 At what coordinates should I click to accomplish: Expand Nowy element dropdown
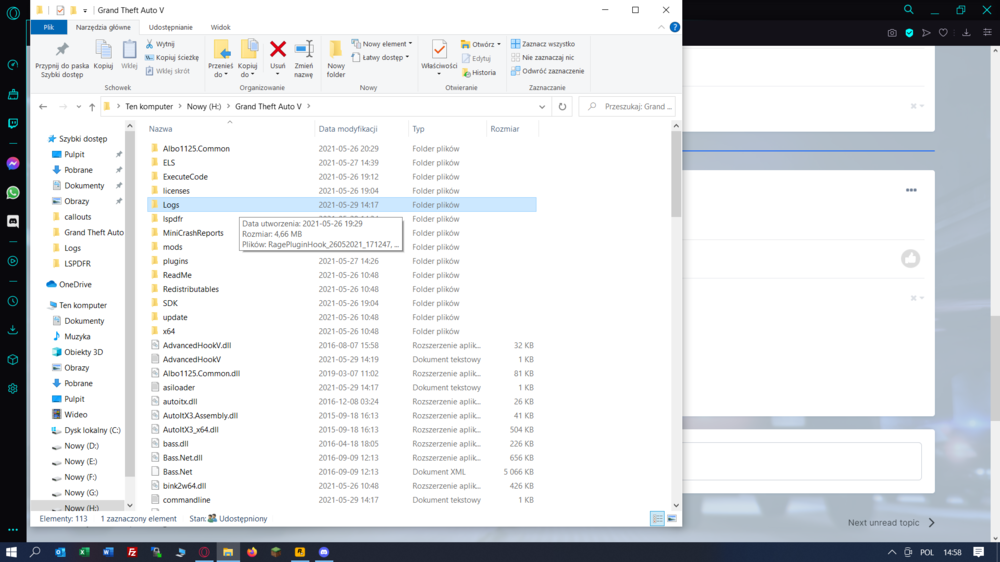point(383,44)
